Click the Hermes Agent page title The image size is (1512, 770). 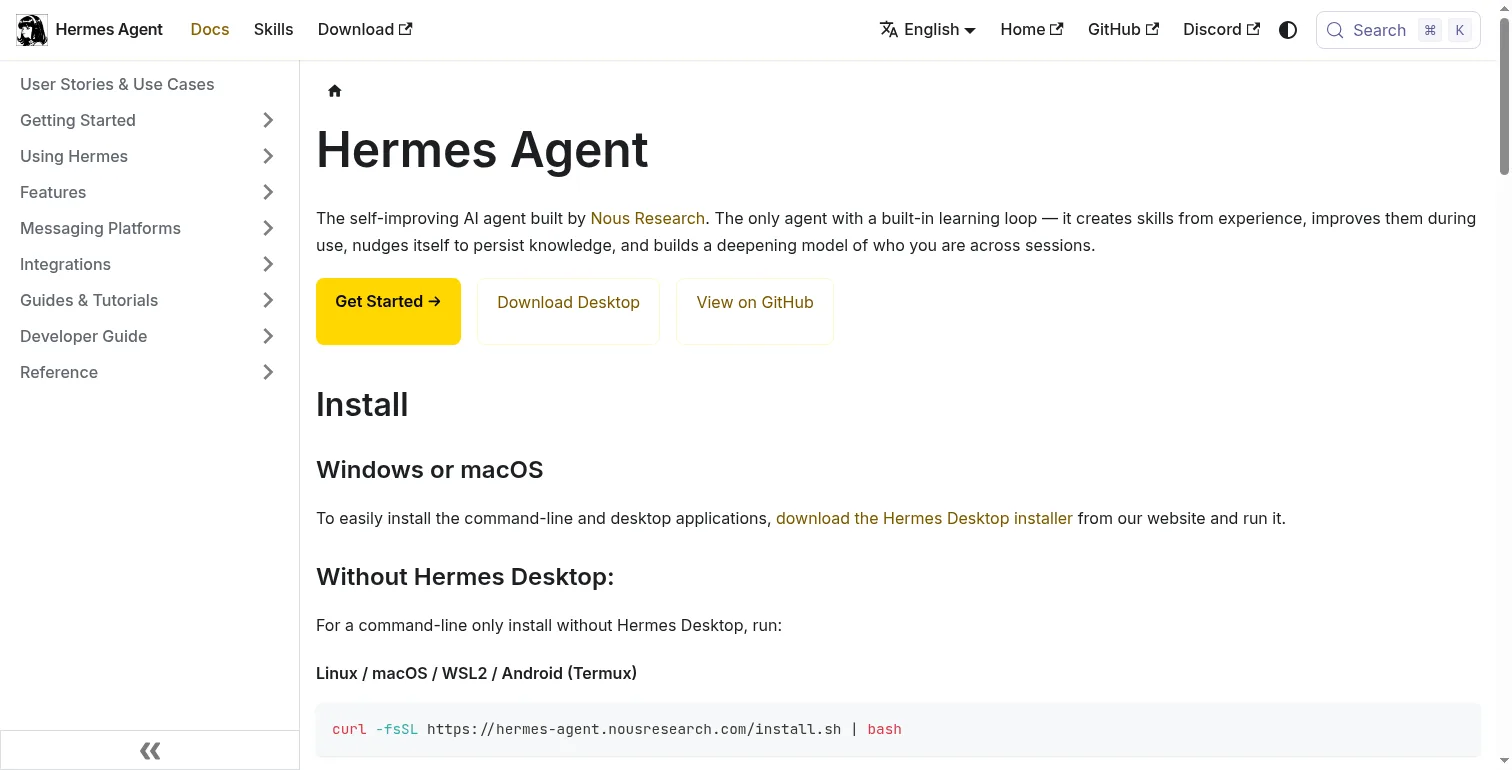coord(482,150)
